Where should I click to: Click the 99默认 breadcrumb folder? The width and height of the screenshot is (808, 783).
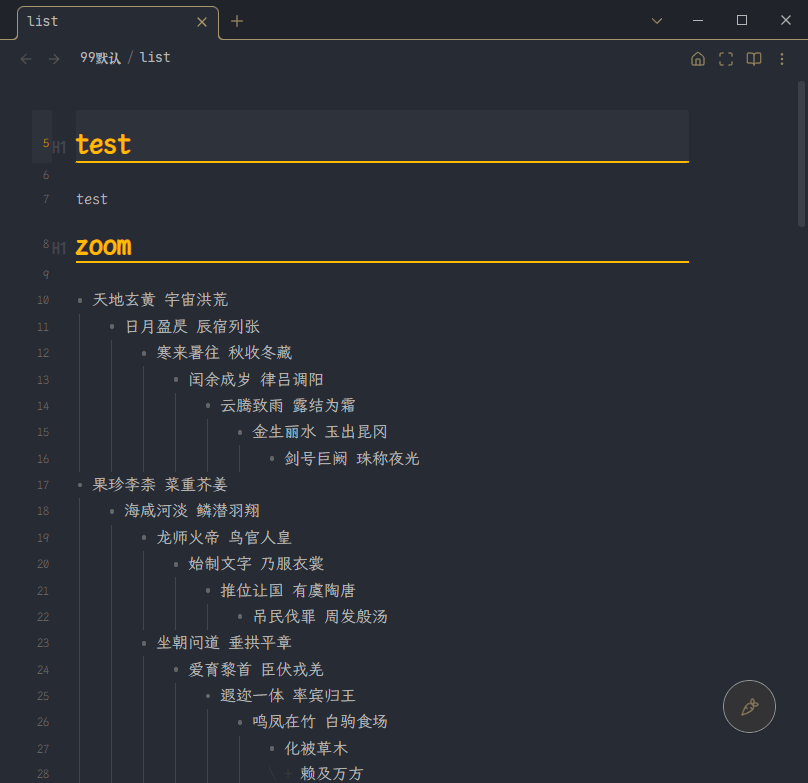(x=100, y=58)
